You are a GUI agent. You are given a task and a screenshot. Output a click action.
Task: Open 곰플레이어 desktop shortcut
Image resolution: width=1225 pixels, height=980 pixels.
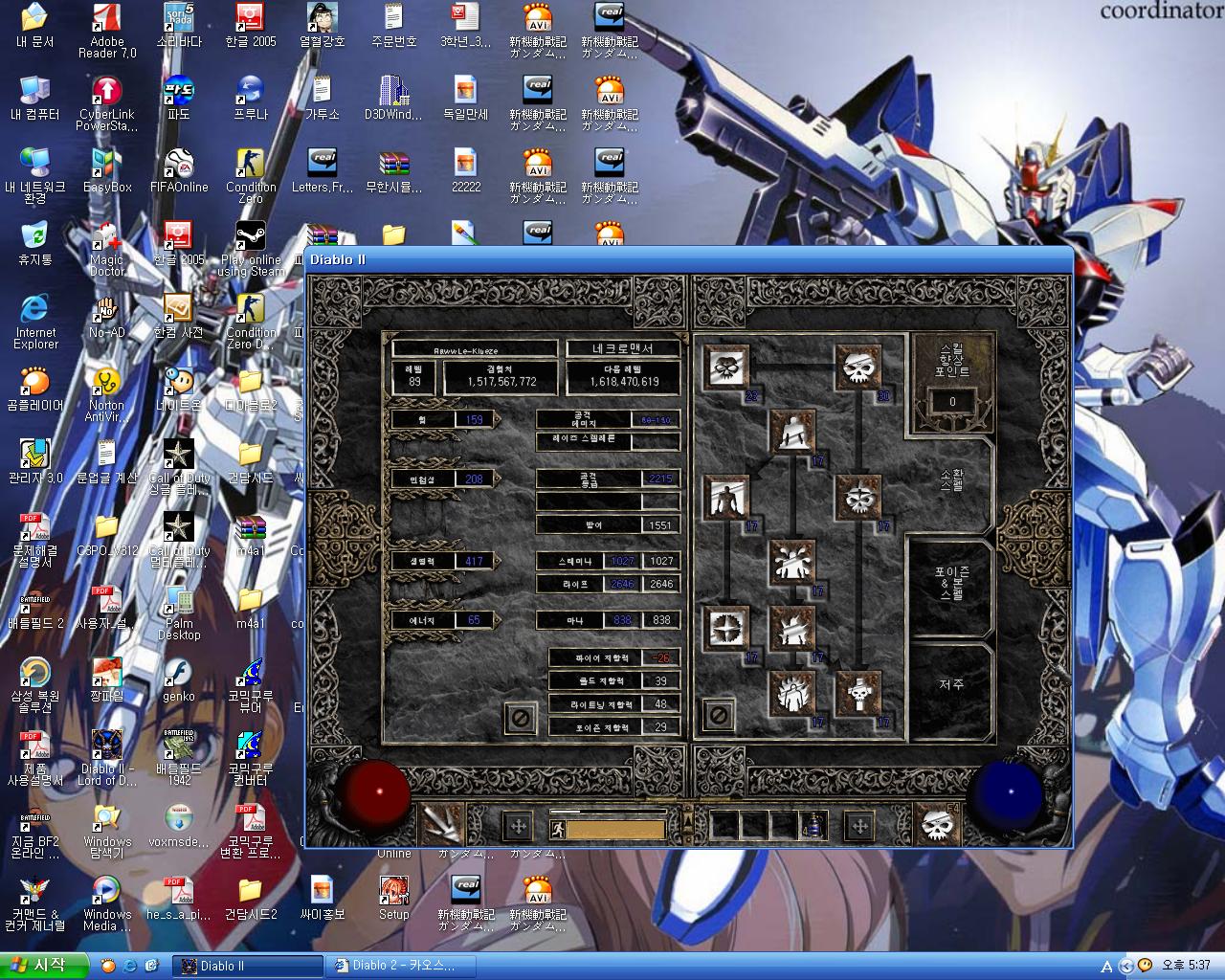click(35, 390)
